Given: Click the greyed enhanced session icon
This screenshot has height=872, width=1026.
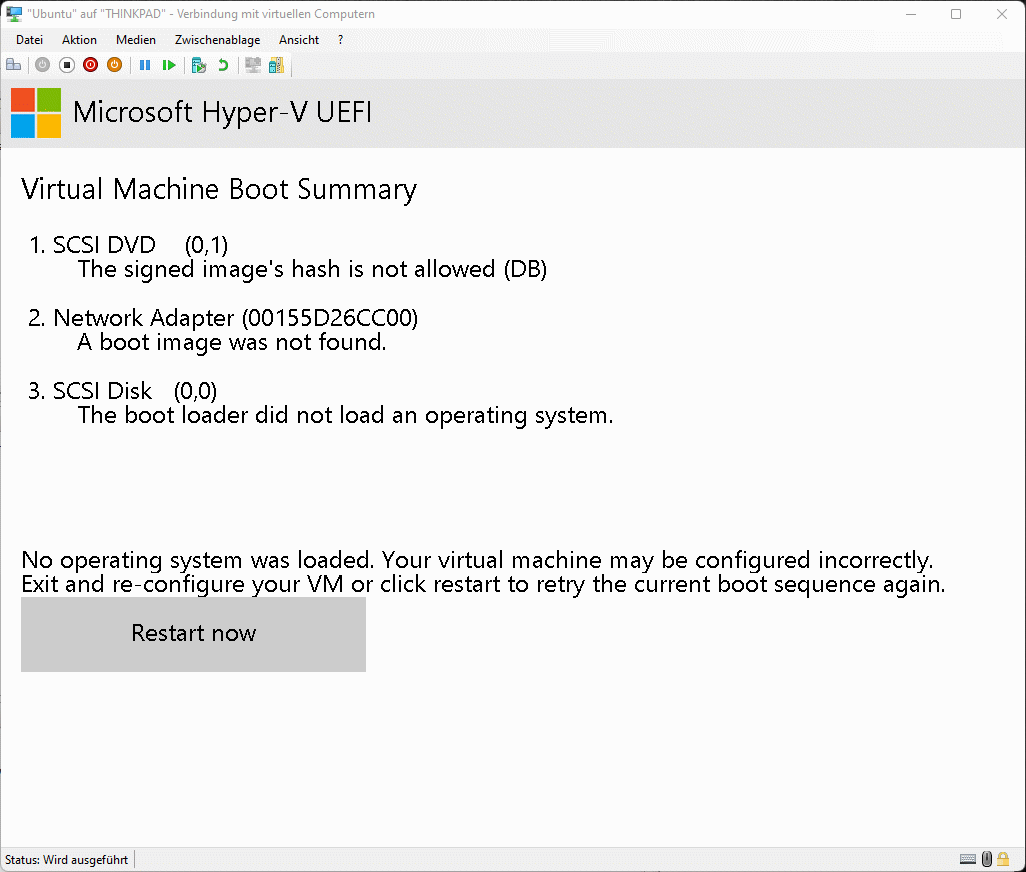Looking at the screenshot, I should [x=253, y=65].
